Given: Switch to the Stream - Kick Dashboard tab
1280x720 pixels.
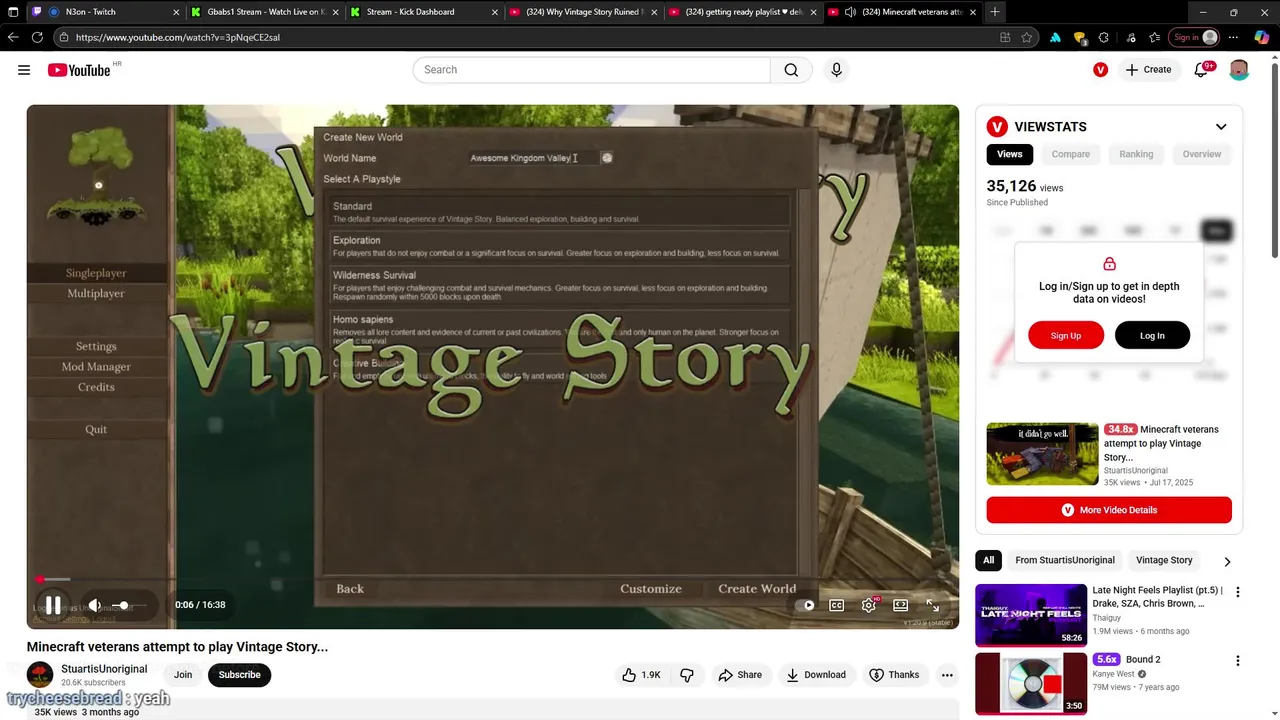Looking at the screenshot, I should [424, 12].
